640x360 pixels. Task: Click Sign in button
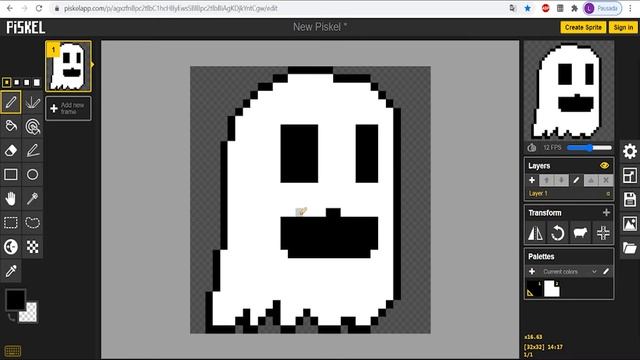tap(623, 27)
